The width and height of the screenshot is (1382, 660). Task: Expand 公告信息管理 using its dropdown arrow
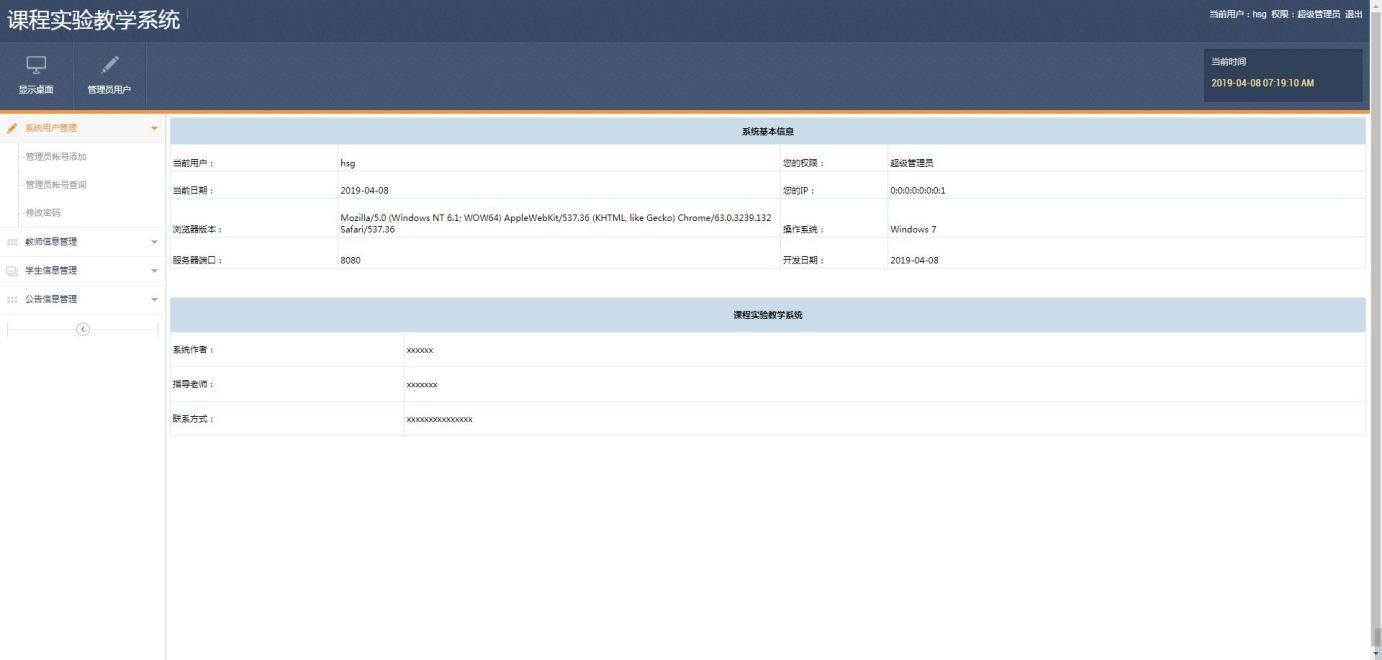[154, 300]
